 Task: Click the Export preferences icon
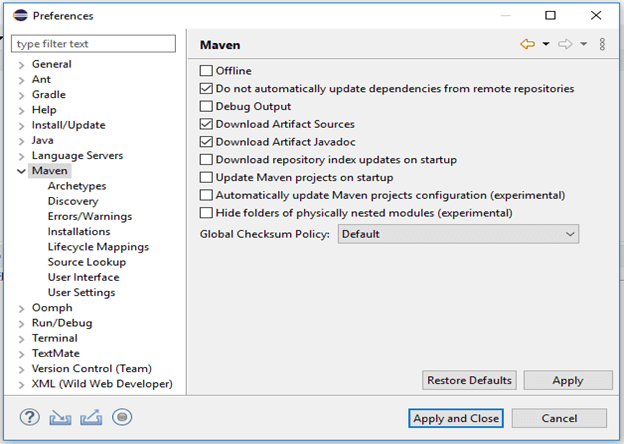click(91, 417)
